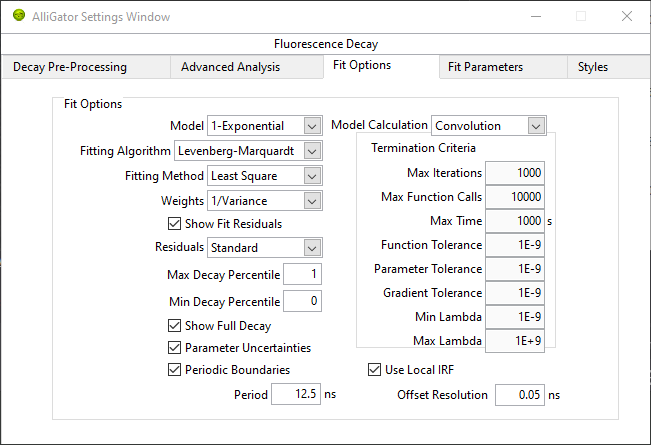The width and height of the screenshot is (651, 445).
Task: Click the Period value field 12.5
Action: click(296, 394)
